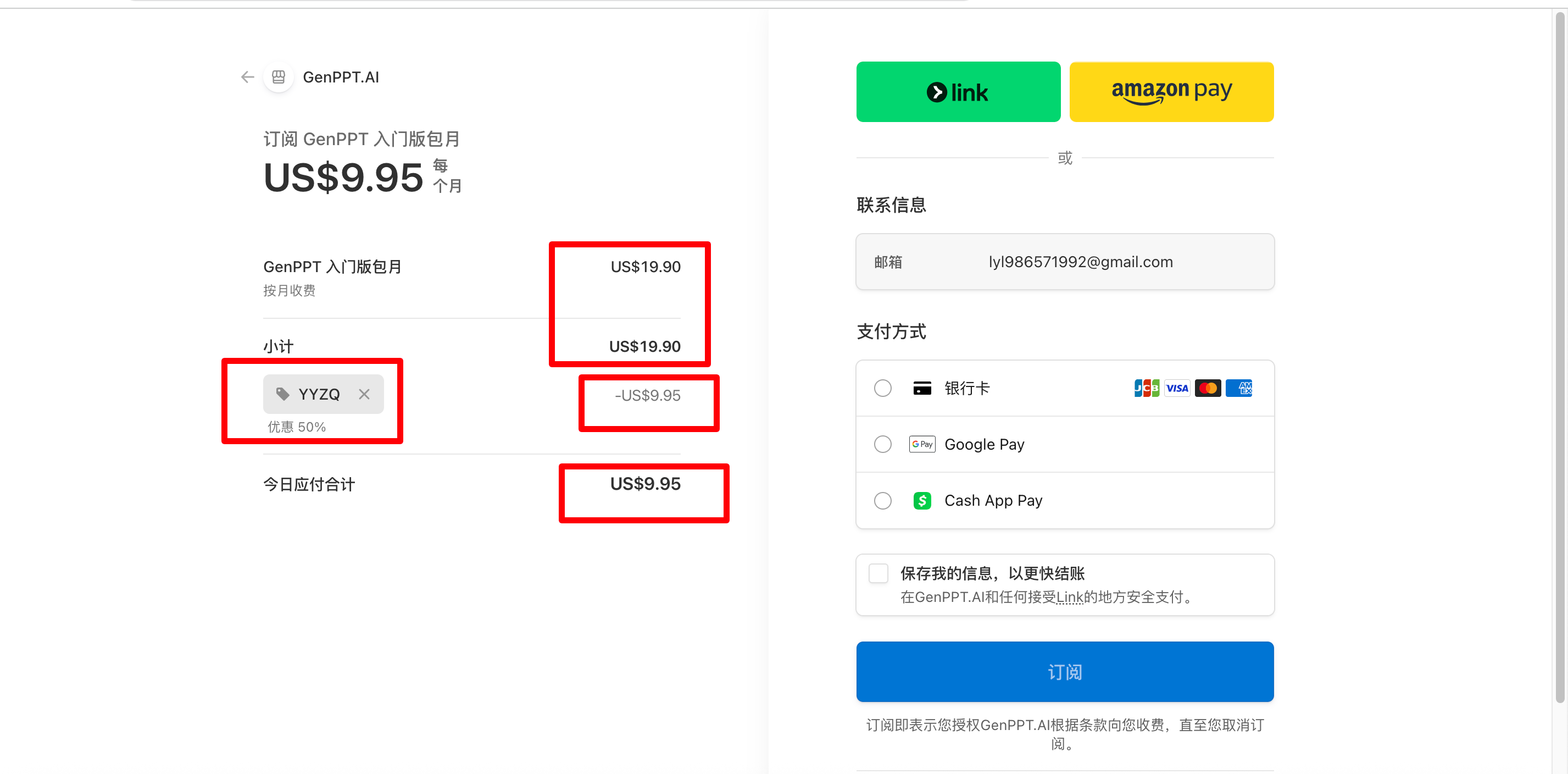Open the underlined Link hyperlink
The width and height of the screenshot is (1568, 774).
tap(1070, 598)
